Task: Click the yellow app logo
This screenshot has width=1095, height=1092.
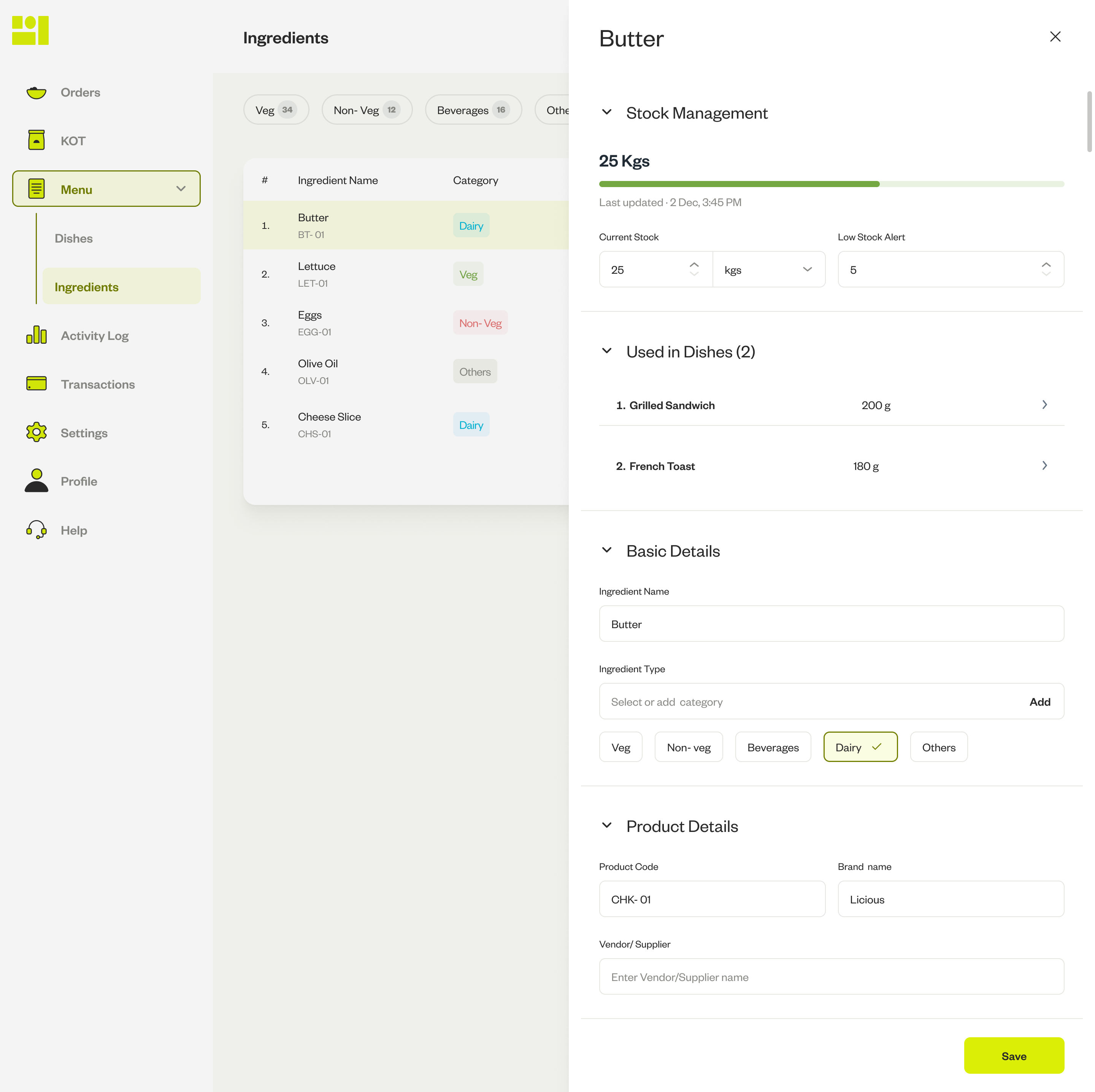Action: (30, 30)
